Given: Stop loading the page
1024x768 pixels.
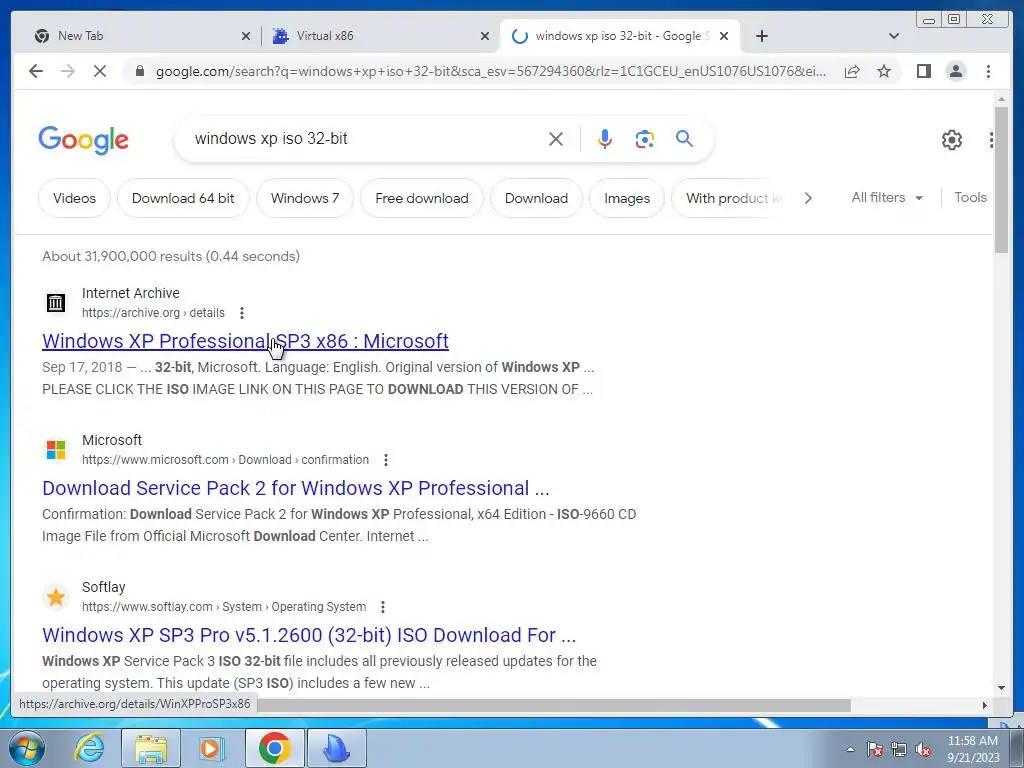Looking at the screenshot, I should (100, 71).
